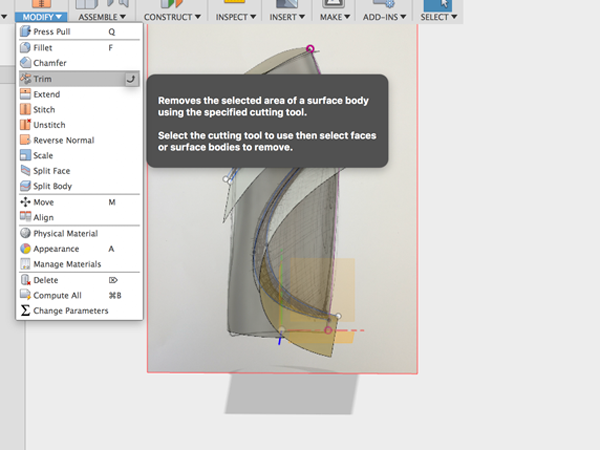This screenshot has height=450, width=600.
Task: Choose Press Pull from Modify menu
Action: (79, 31)
